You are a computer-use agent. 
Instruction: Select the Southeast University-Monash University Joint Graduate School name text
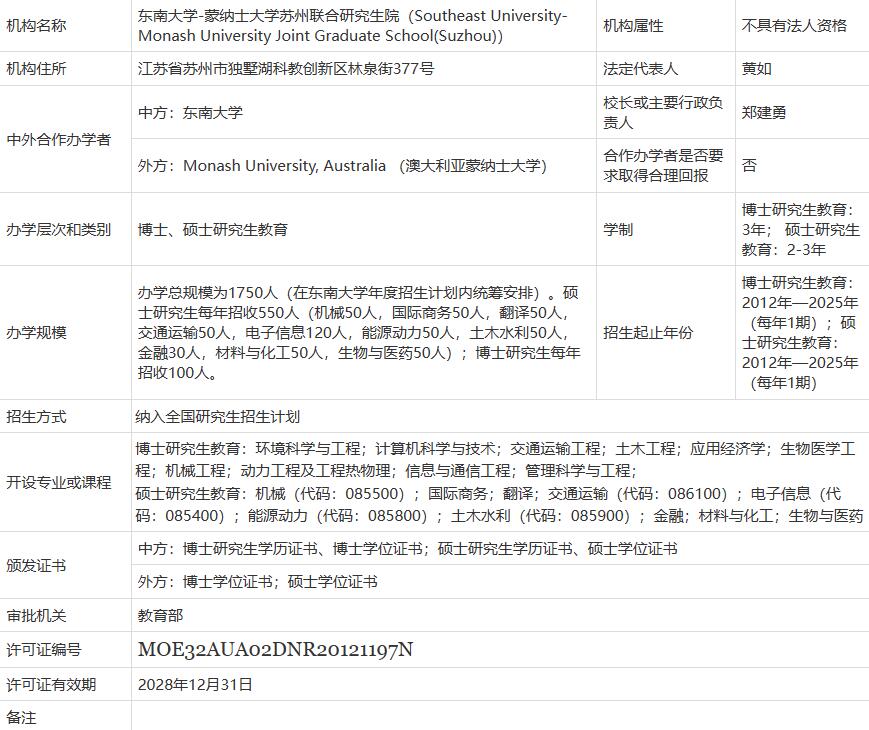coord(352,25)
